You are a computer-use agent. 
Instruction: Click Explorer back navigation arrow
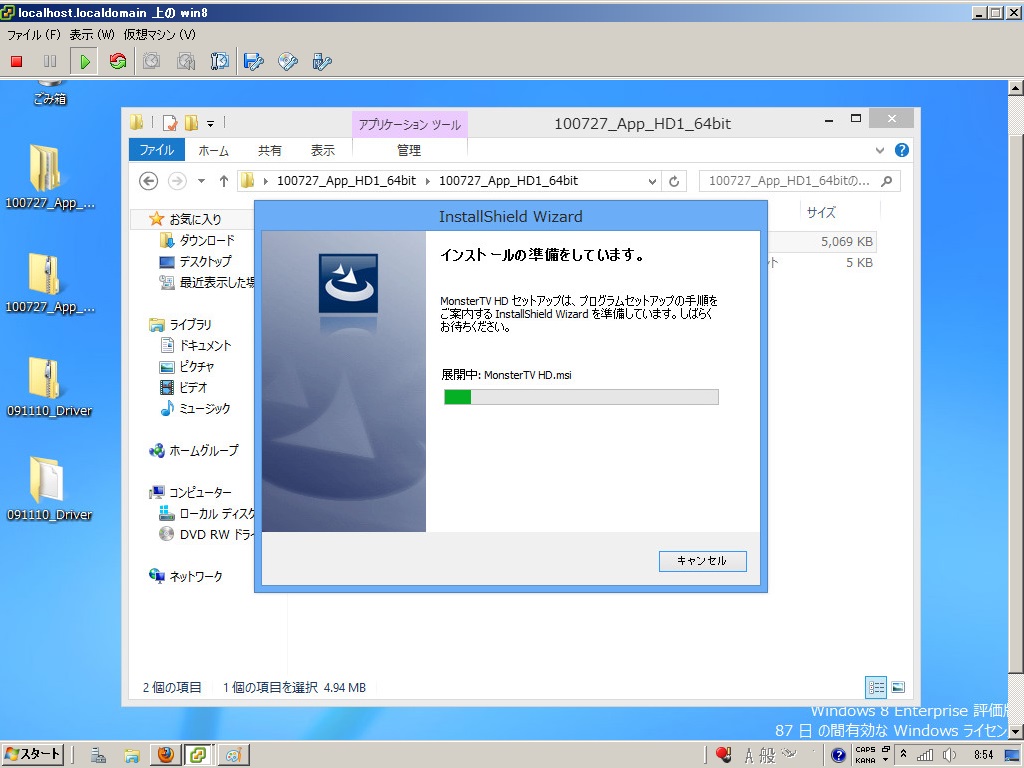pyautogui.click(x=149, y=181)
